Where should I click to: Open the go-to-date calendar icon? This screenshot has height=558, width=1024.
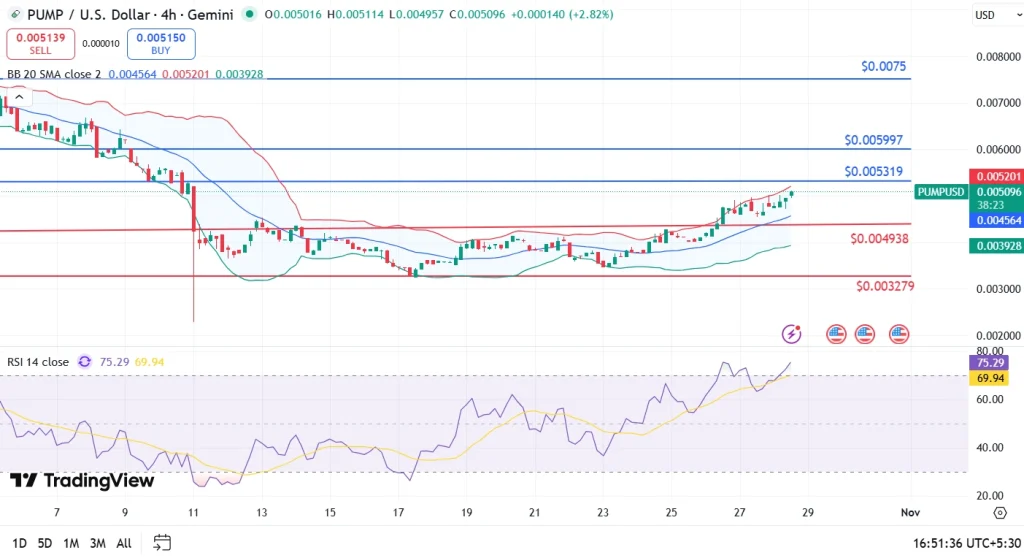coord(162,542)
